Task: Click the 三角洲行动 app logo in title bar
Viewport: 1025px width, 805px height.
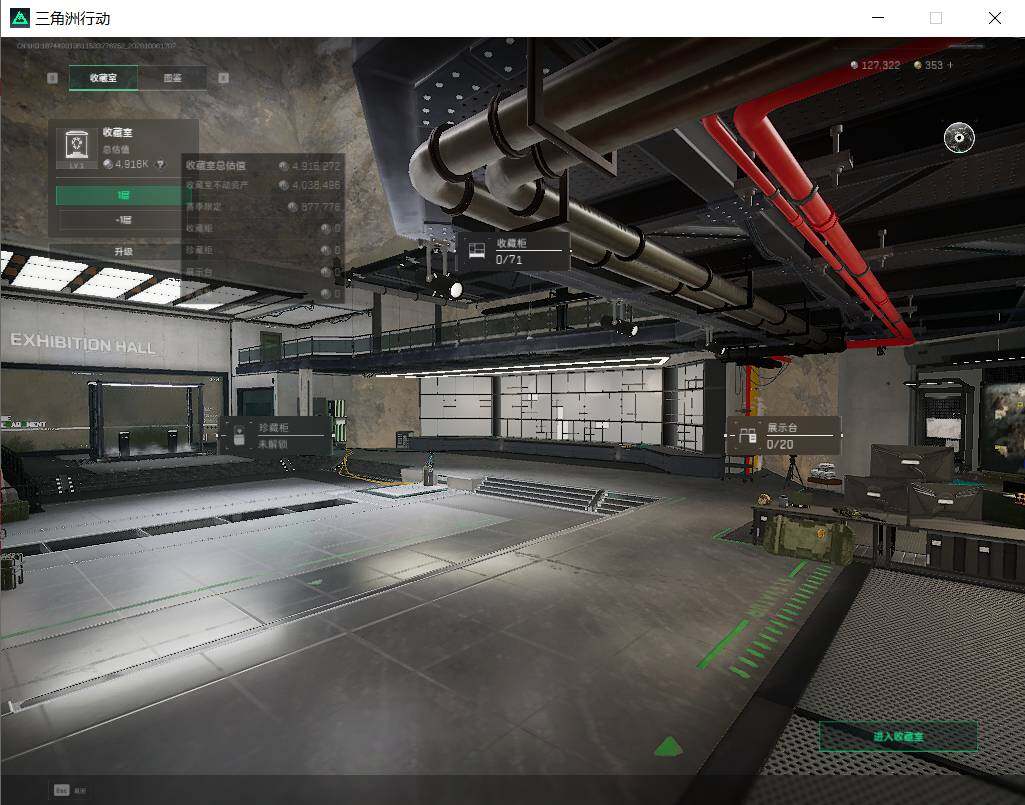Action: (x=20, y=18)
